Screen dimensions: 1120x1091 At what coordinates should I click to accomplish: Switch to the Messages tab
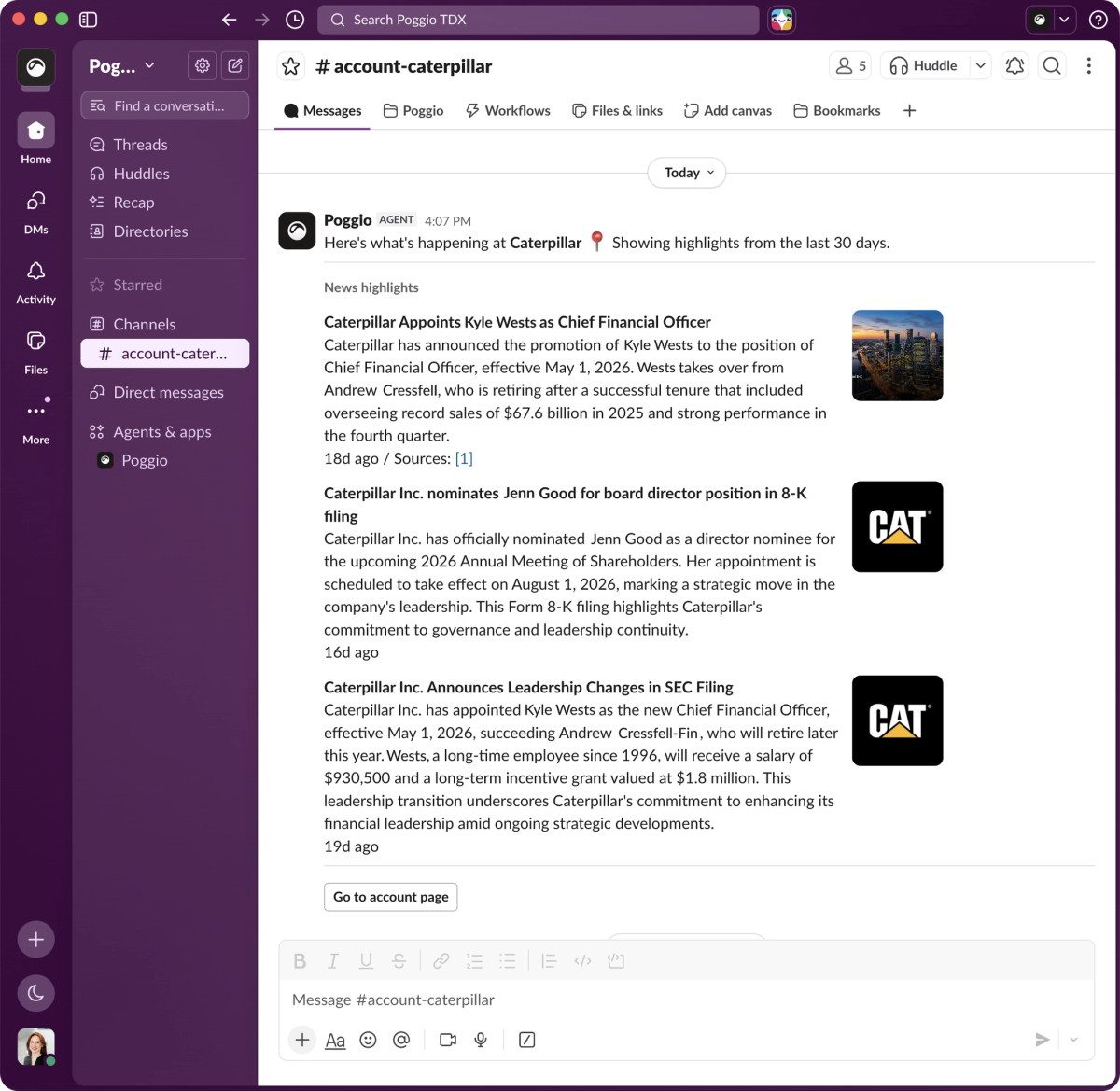click(x=323, y=110)
